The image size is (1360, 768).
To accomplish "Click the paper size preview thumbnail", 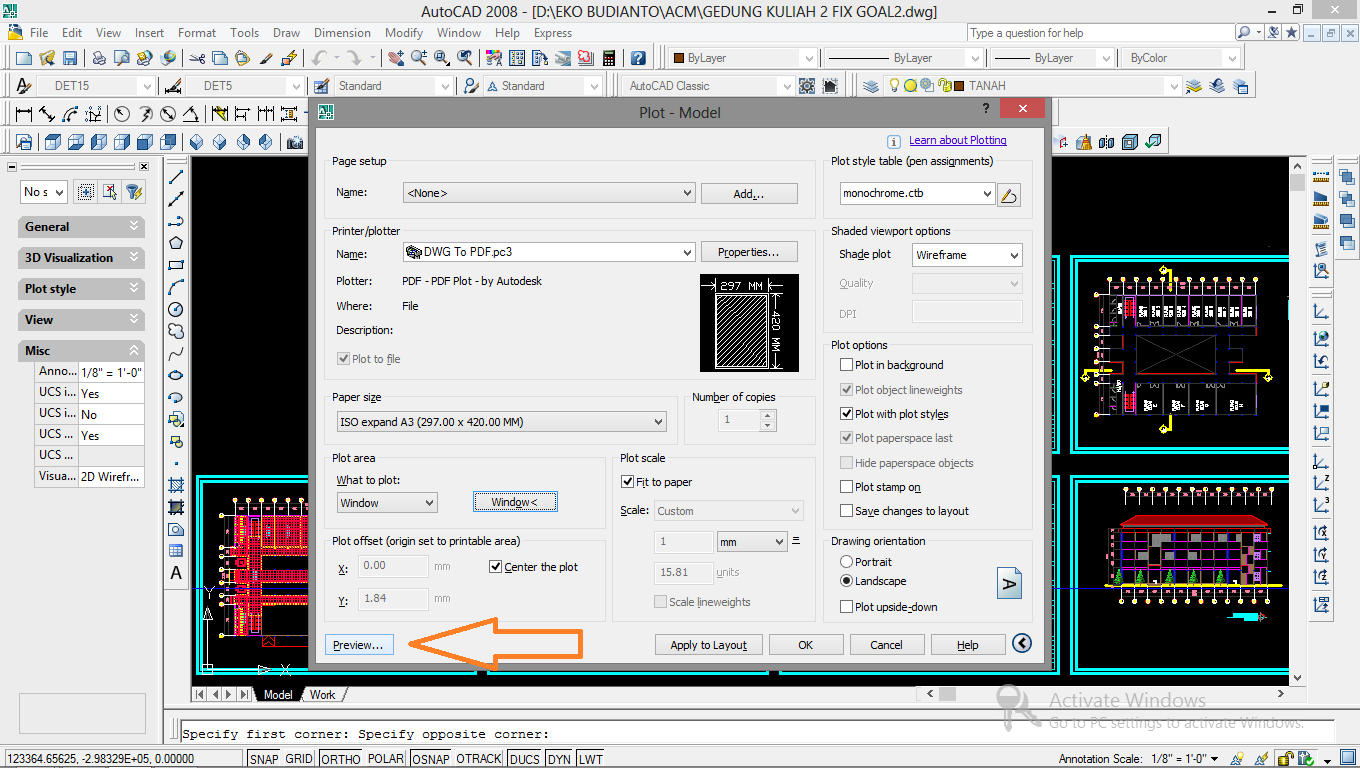I will tap(749, 324).
